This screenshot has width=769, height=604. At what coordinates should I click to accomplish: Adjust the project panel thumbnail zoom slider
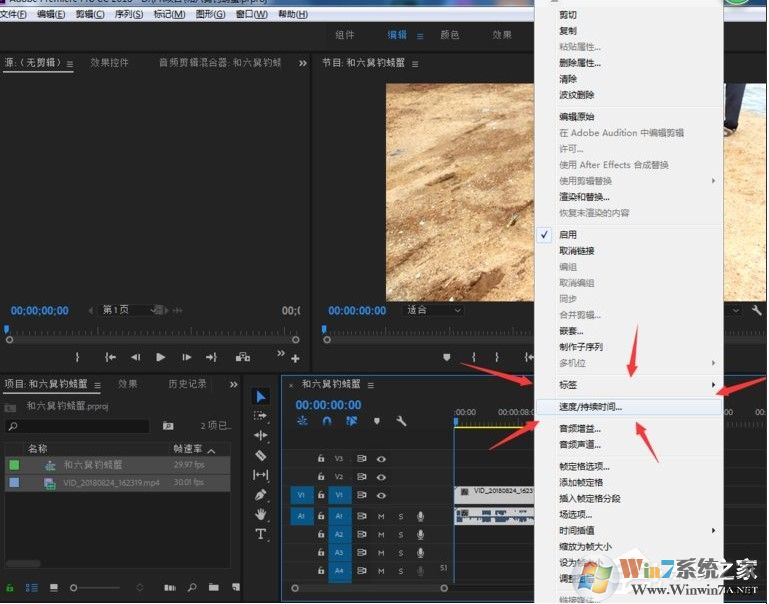76,587
